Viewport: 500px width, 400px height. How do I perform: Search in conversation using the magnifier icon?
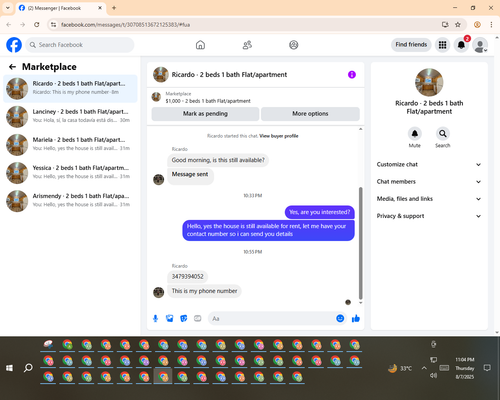tap(443, 134)
